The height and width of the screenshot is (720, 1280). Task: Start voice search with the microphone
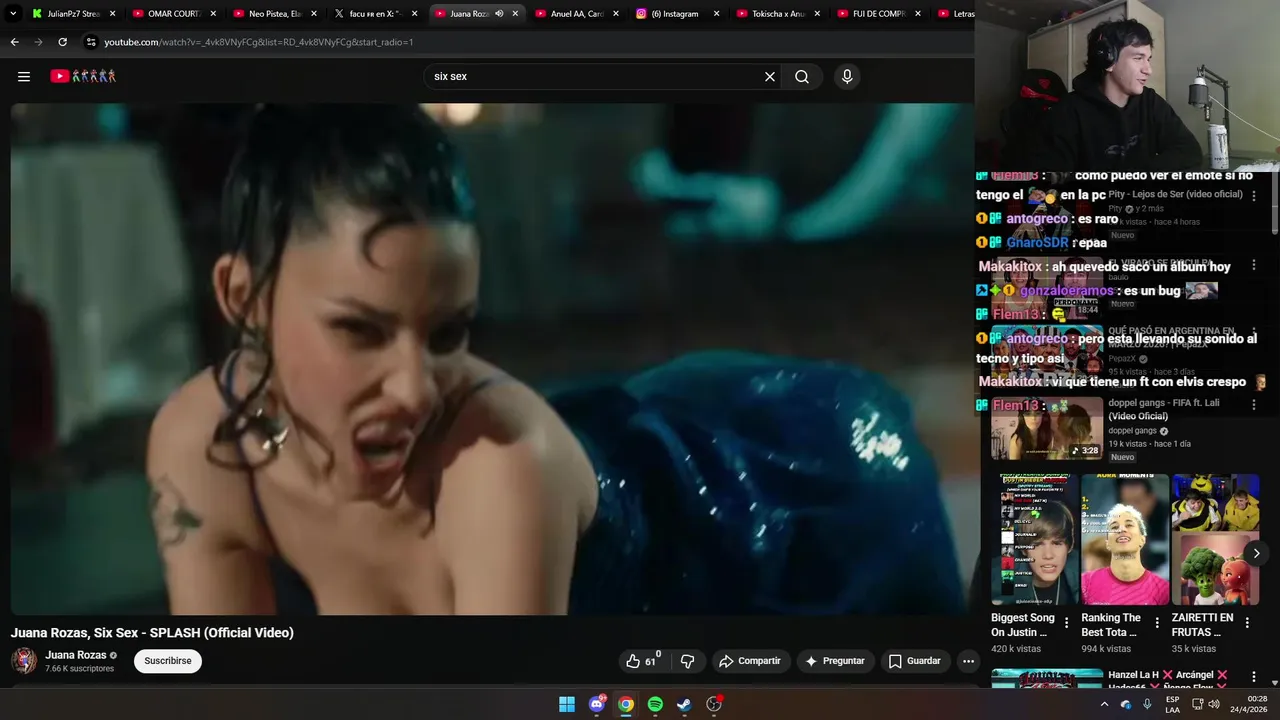(x=847, y=76)
